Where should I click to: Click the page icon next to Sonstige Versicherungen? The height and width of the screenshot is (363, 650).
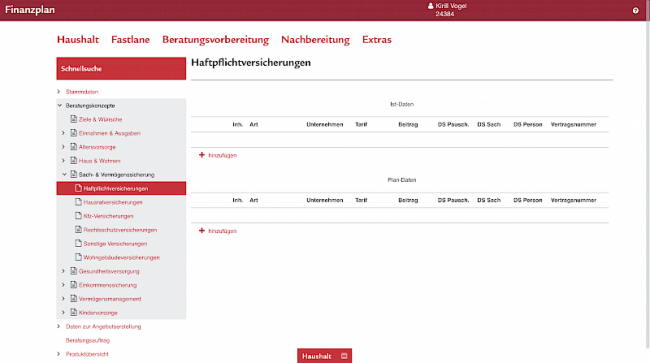click(x=78, y=243)
